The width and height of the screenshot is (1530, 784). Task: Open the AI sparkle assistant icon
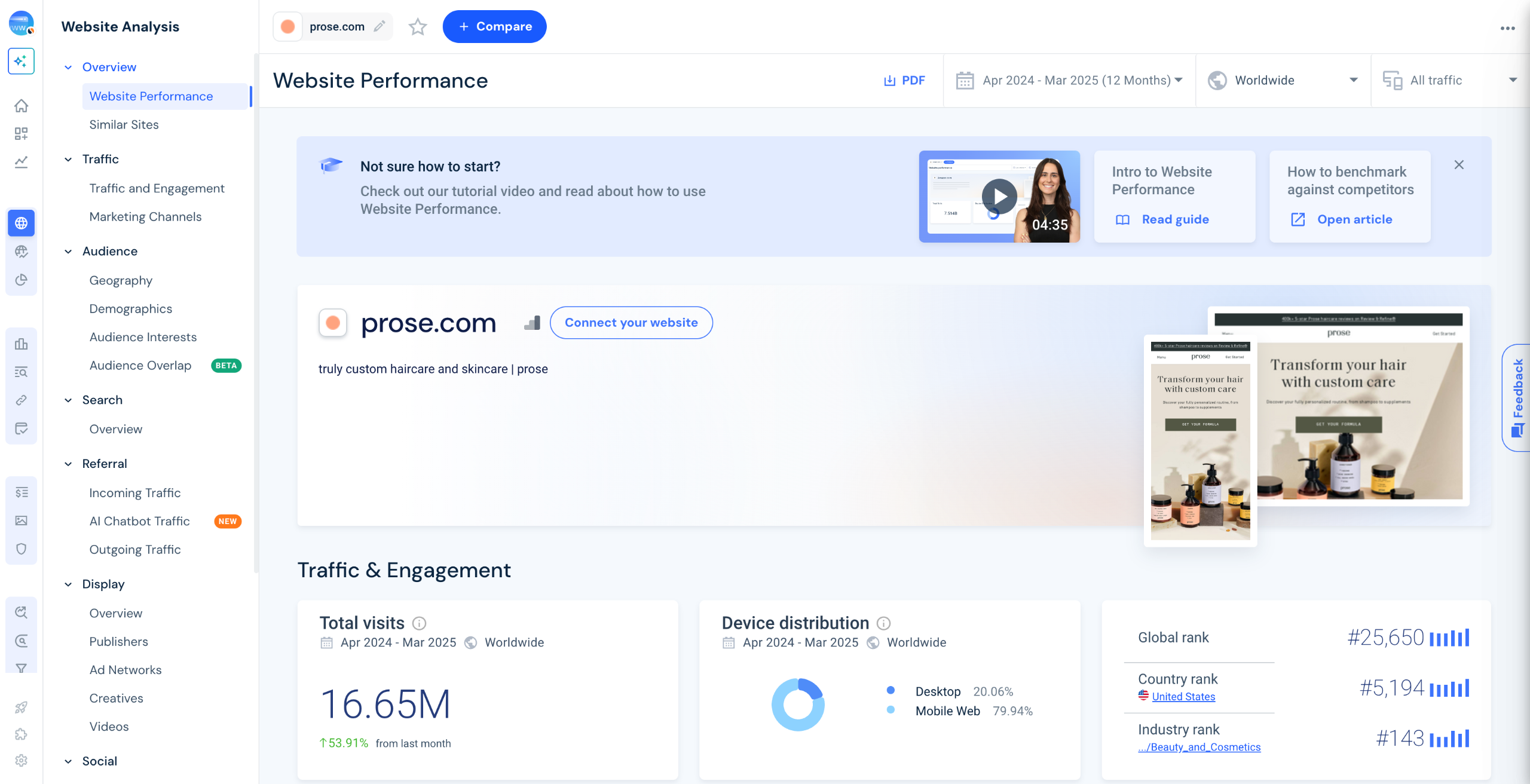pos(21,61)
